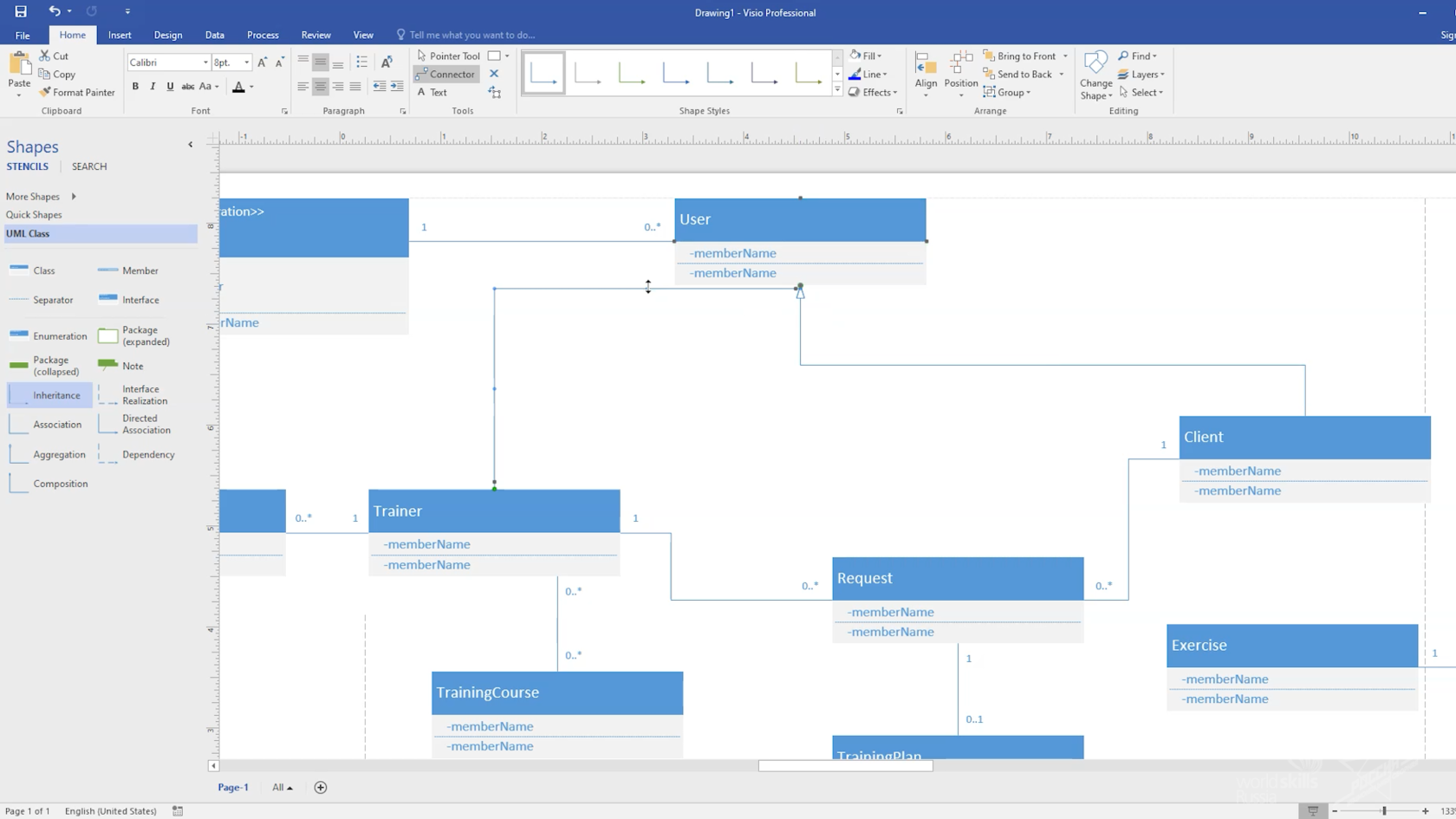Click the Cut scissors icon
Viewport: 1456px width, 819px height.
(x=44, y=55)
